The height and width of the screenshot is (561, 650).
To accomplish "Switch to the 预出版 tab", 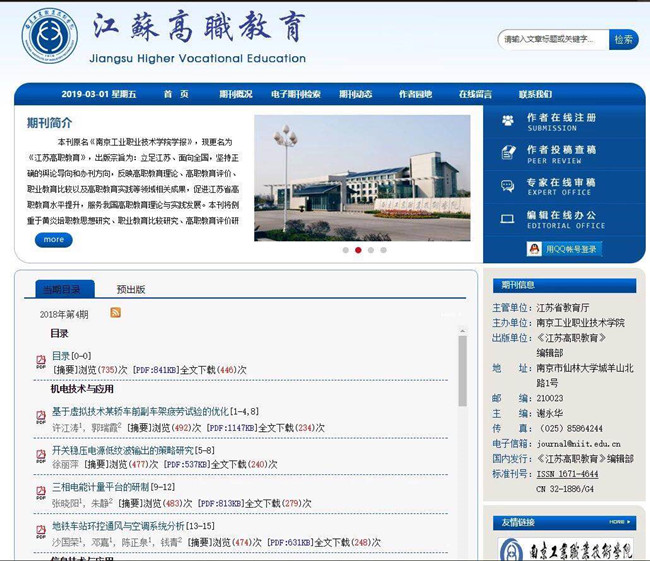I will (x=131, y=289).
